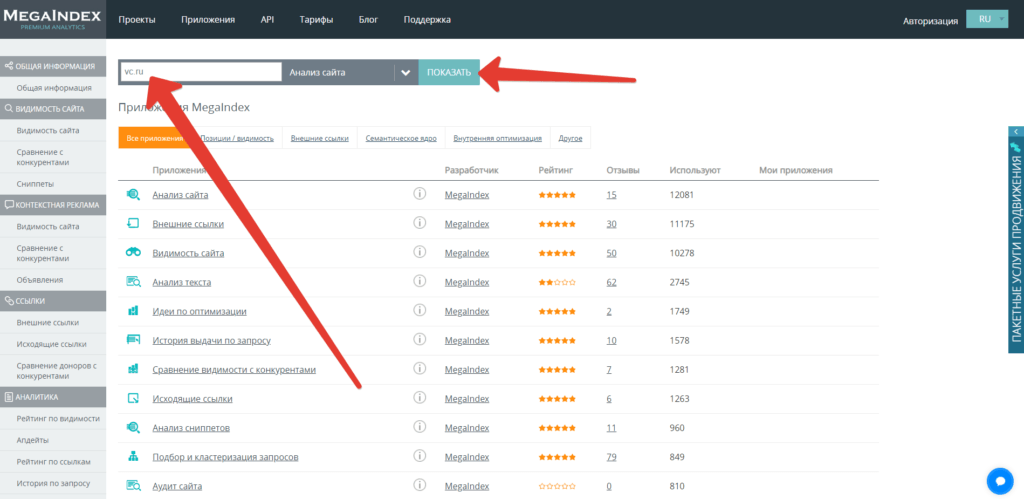Click the two-star rating for Анализ текста
1024x499 pixels.
pyautogui.click(x=557, y=282)
